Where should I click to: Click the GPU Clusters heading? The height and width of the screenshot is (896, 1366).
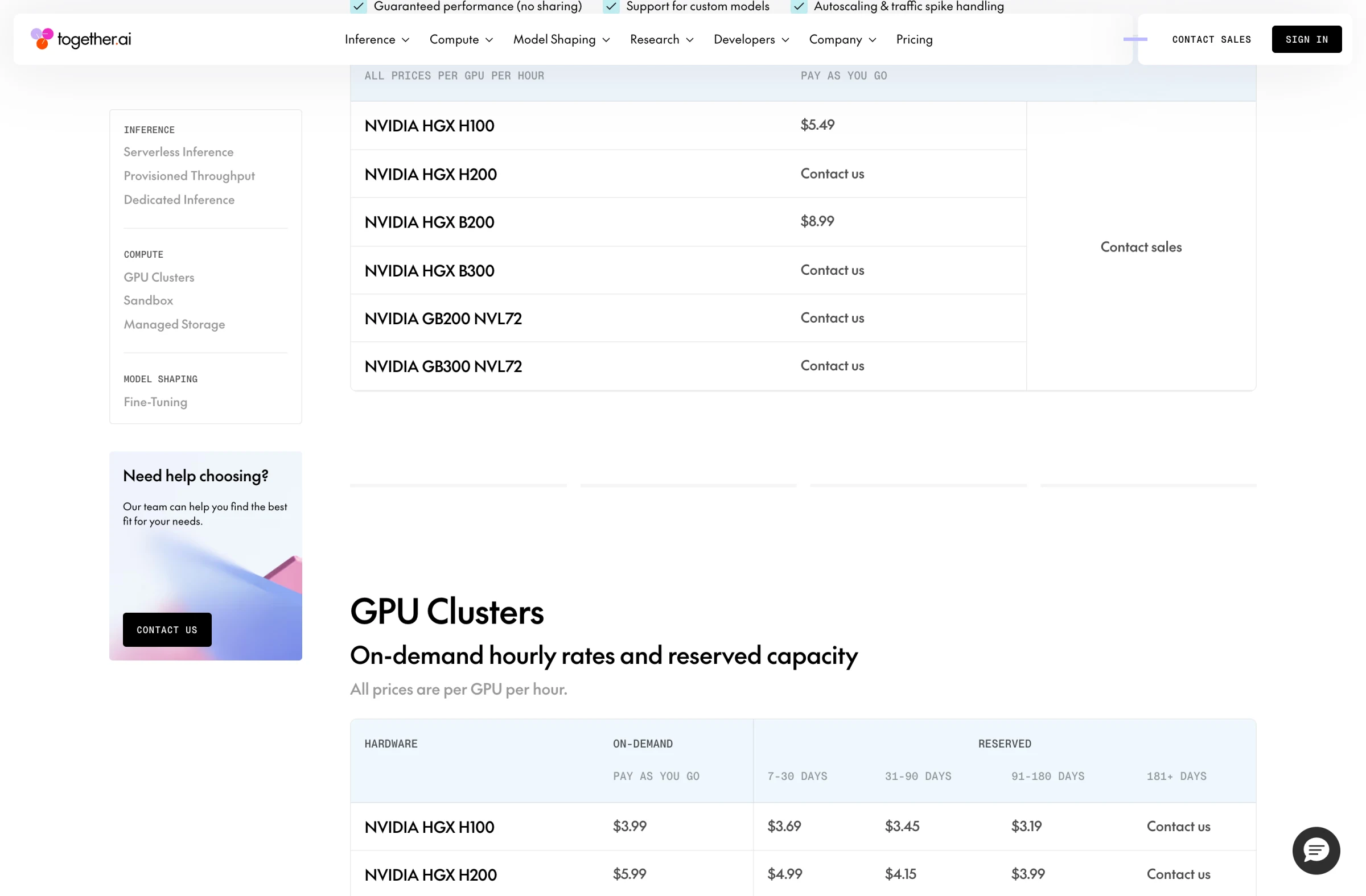tap(447, 612)
